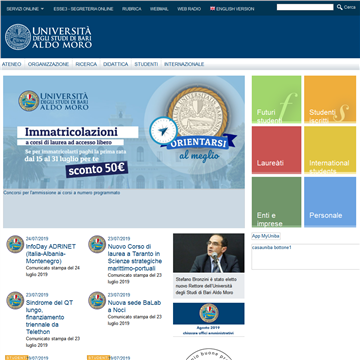Click seal icon next to InfoDay ADRINET news
360x360 pixels.
point(15,244)
